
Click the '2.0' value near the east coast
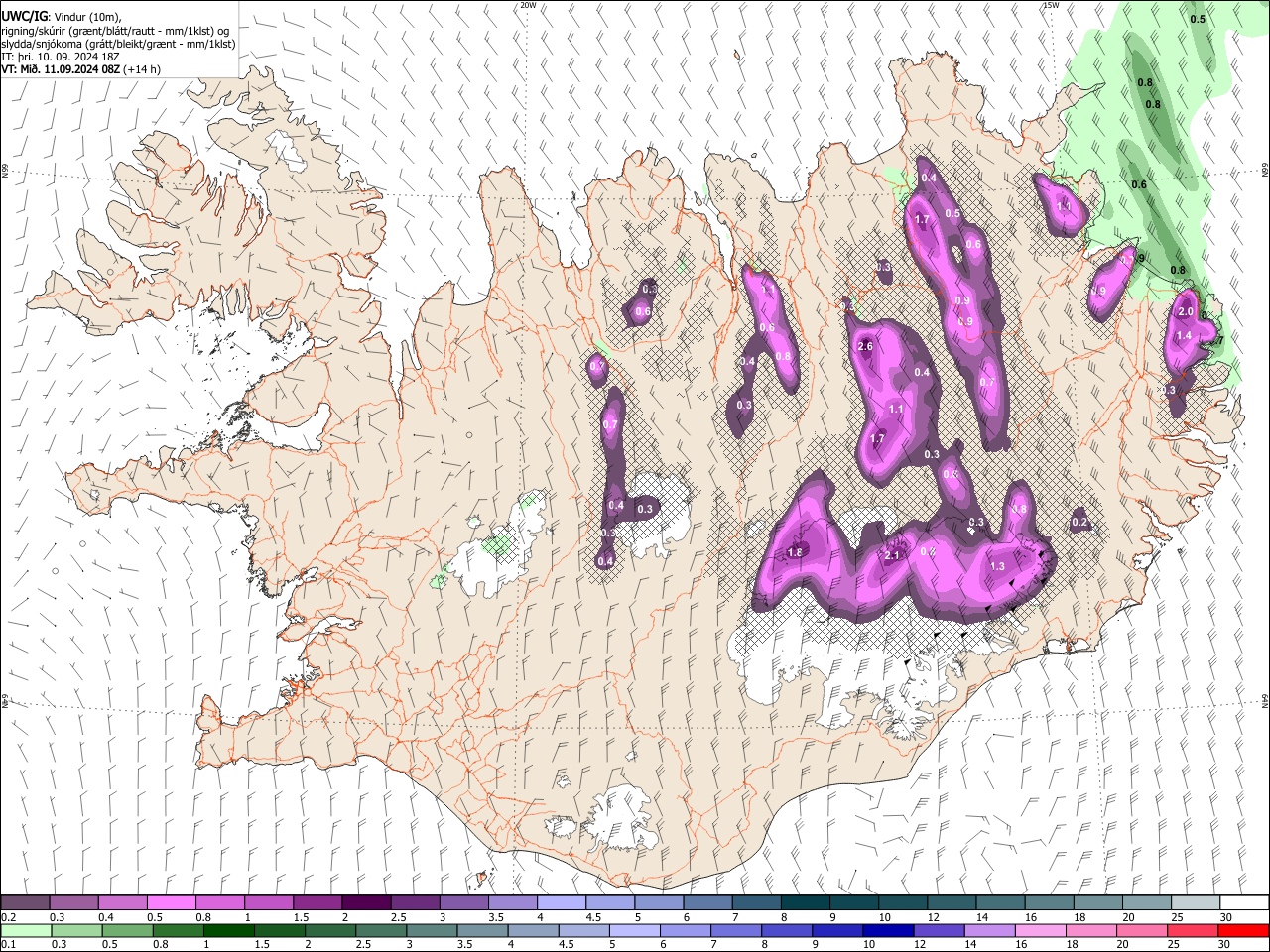click(x=1185, y=311)
